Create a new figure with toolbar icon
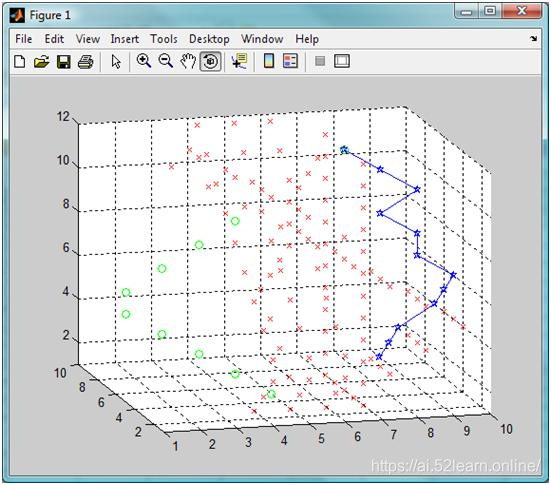 coord(20,62)
